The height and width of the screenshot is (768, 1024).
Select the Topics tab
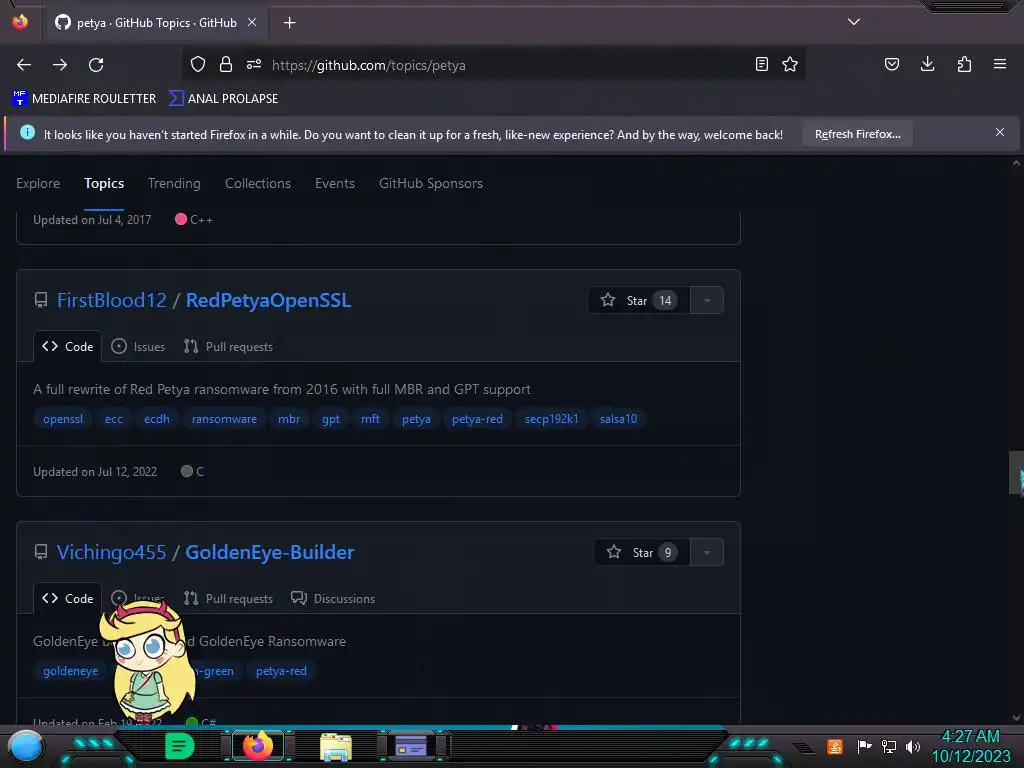point(104,184)
